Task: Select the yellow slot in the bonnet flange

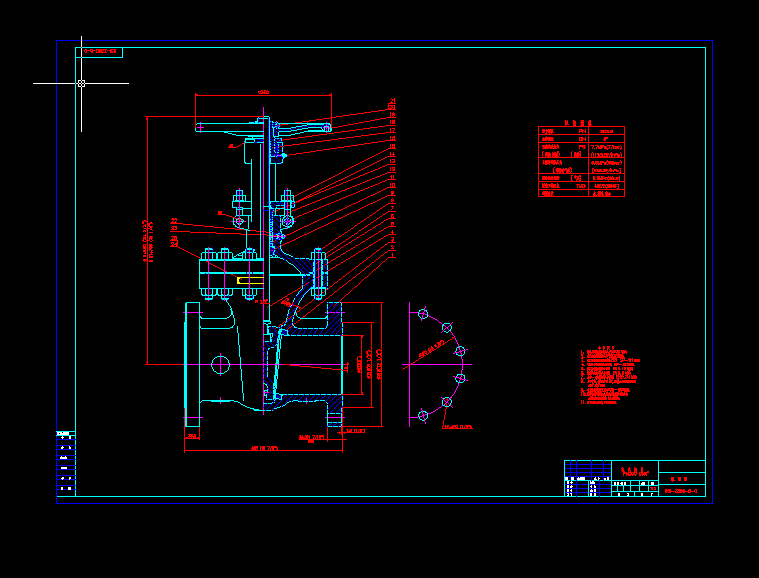Action: coord(250,281)
